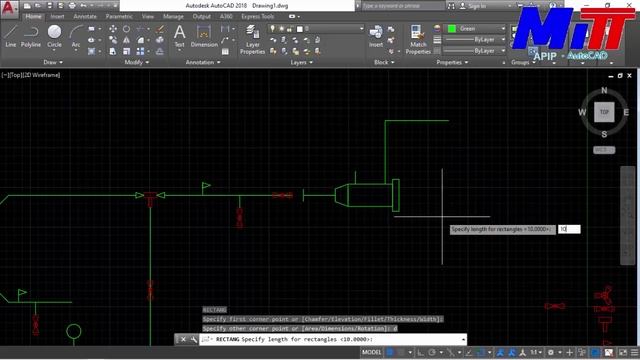The height and width of the screenshot is (360, 640).
Task: Open status bar customization menu
Action: point(634,352)
